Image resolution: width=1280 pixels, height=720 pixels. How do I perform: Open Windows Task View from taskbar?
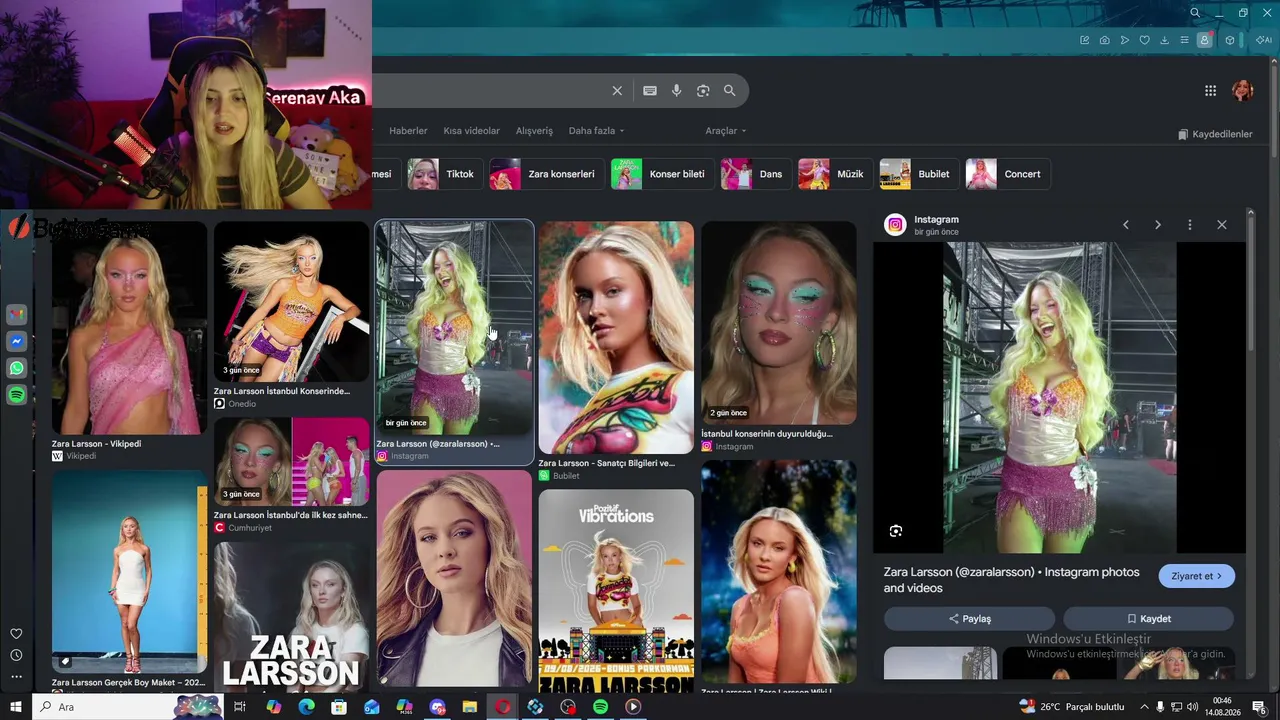(240, 707)
